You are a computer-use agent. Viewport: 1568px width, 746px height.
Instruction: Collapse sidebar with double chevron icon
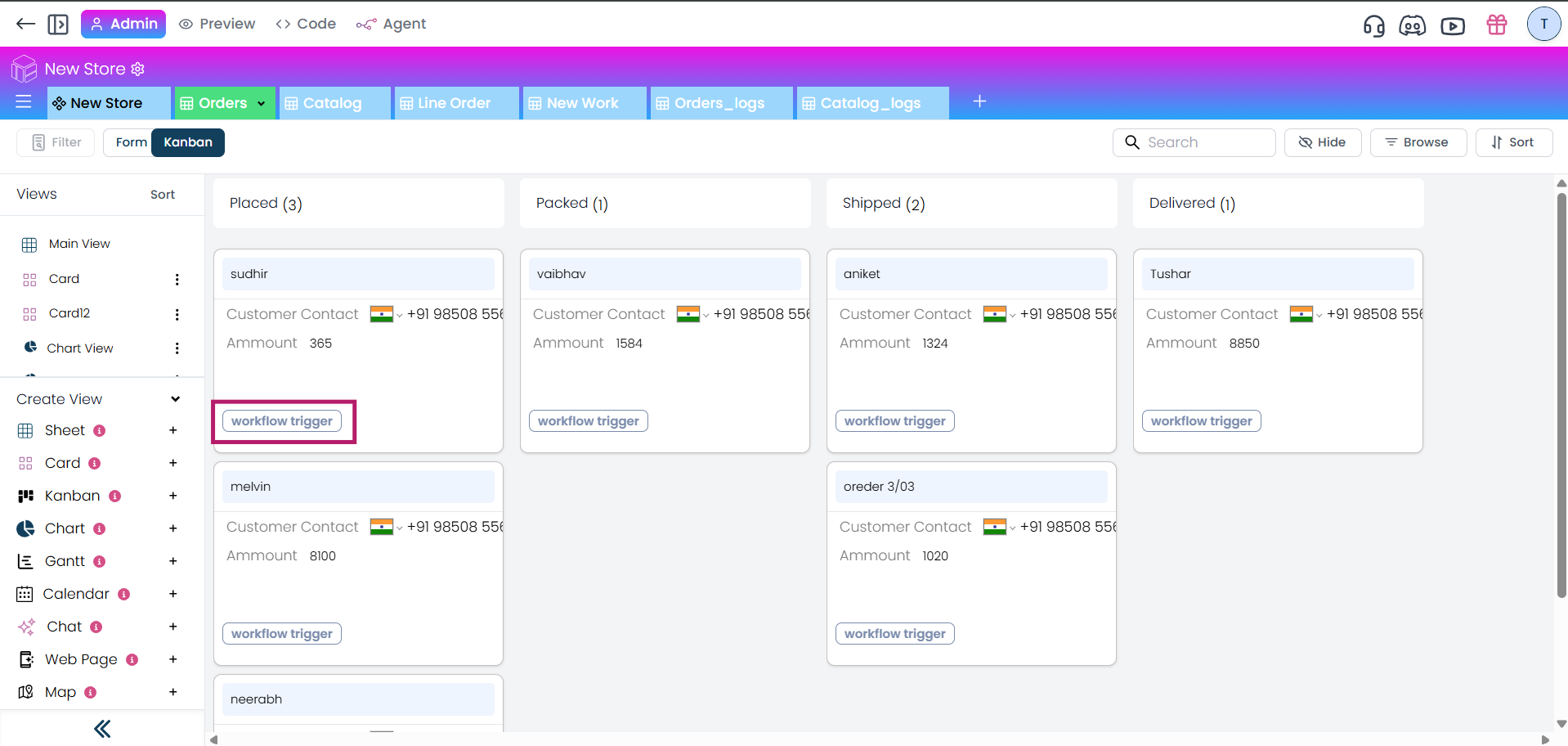[102, 729]
